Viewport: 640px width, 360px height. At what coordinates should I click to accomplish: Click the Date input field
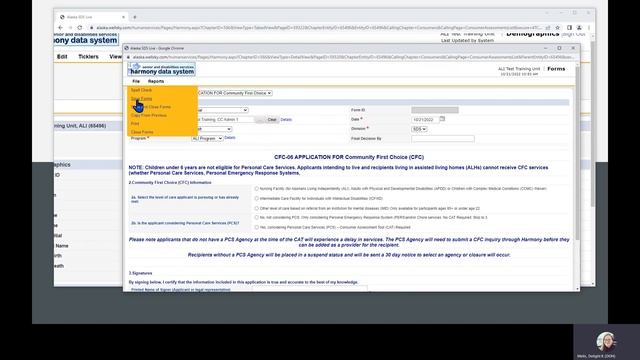coord(425,120)
